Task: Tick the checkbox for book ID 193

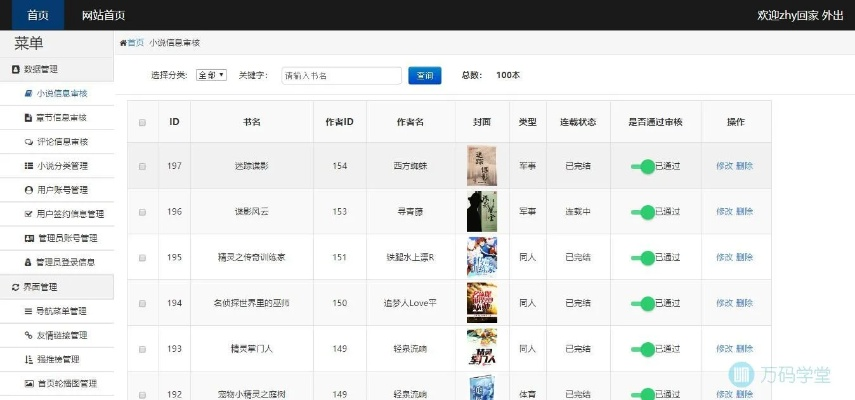Action: [142, 349]
